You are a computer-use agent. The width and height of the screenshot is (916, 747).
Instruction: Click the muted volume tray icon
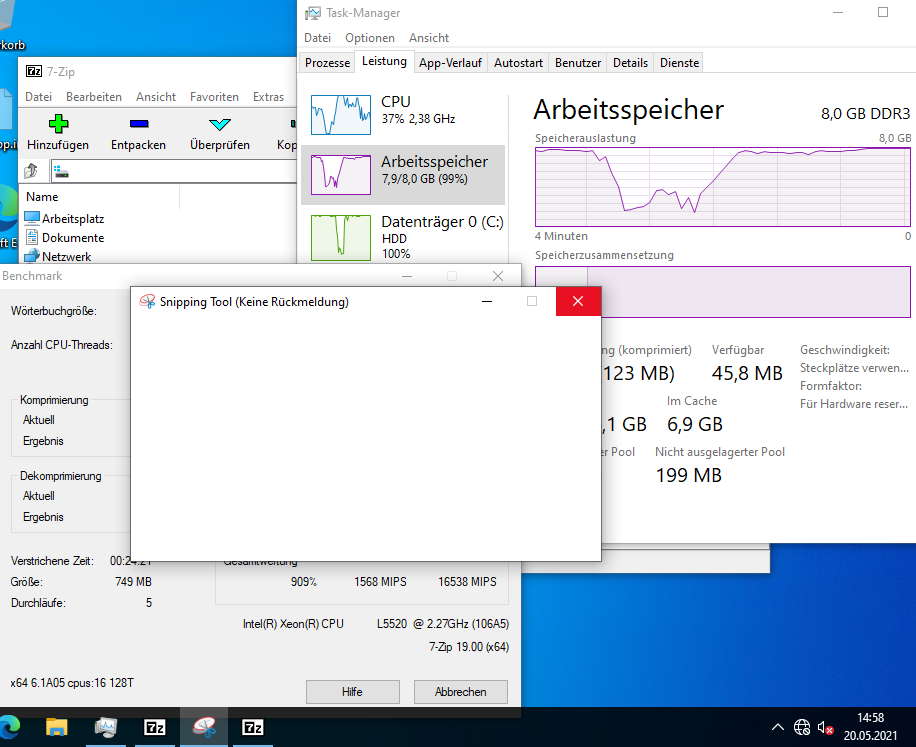coord(825,727)
